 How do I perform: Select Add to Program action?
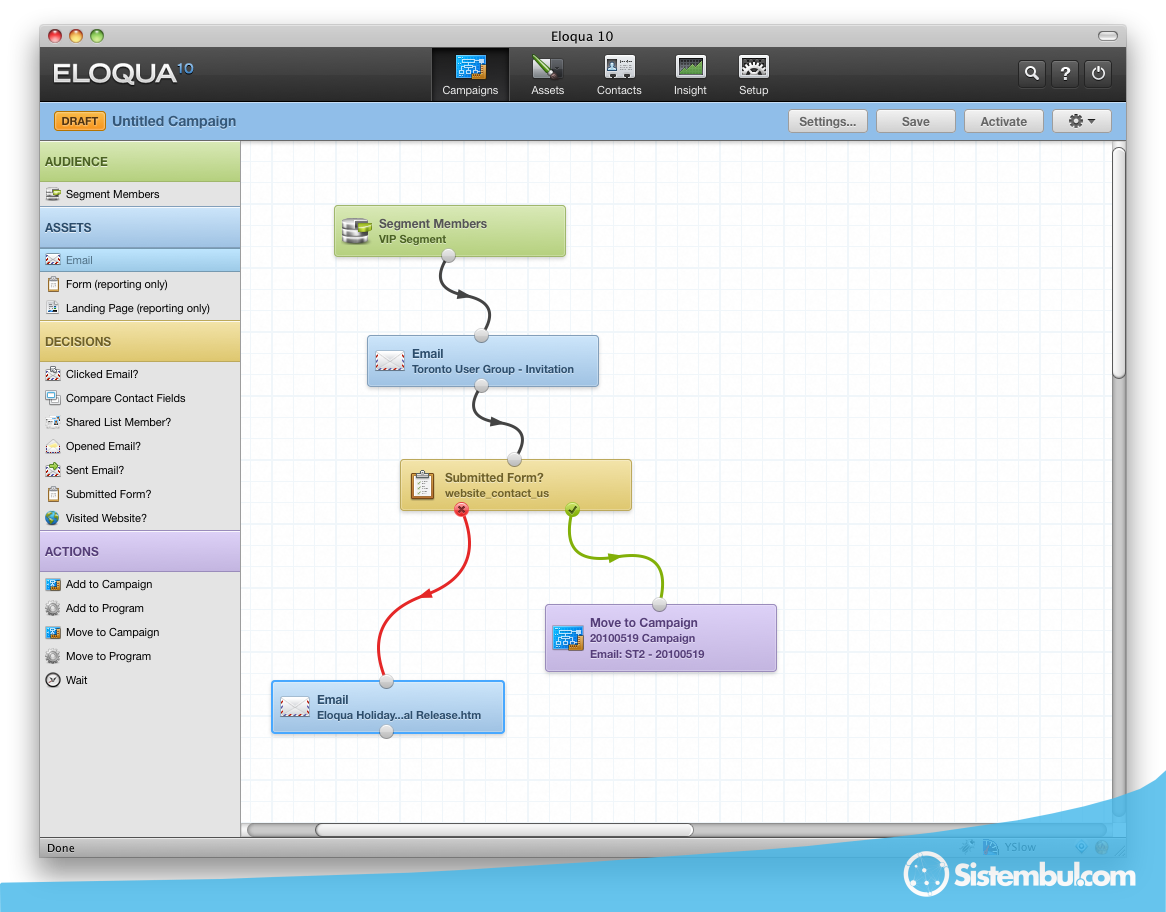click(x=140, y=608)
